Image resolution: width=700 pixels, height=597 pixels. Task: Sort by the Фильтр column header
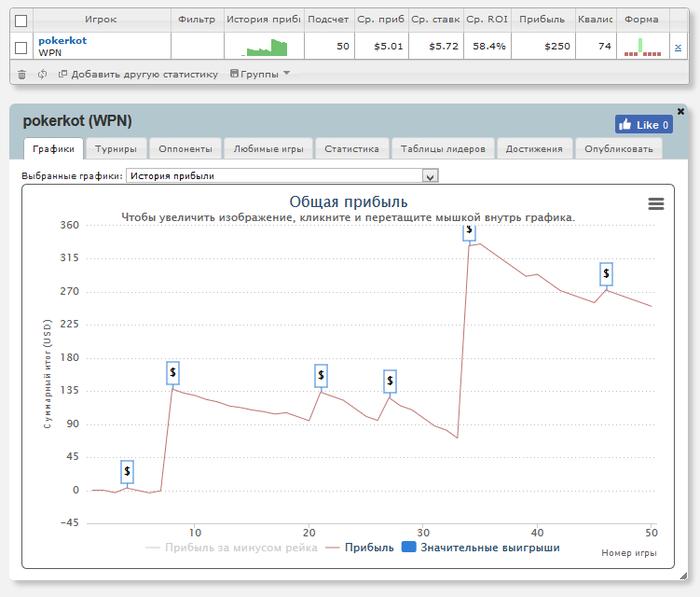coord(197,20)
